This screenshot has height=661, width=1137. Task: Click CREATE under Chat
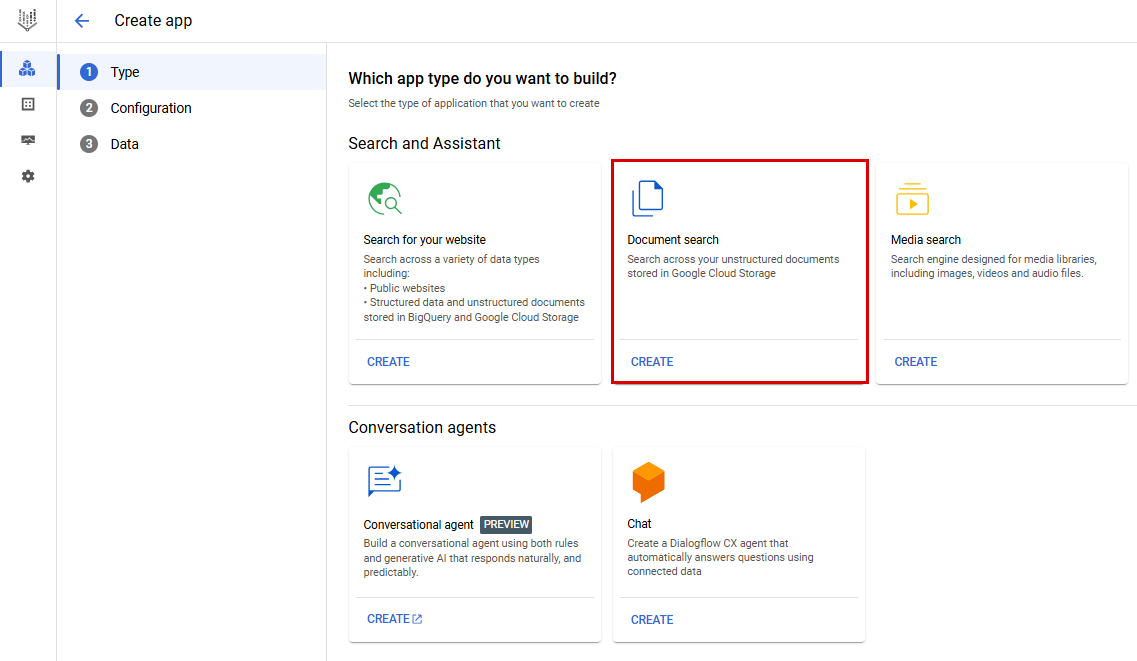pyautogui.click(x=652, y=619)
